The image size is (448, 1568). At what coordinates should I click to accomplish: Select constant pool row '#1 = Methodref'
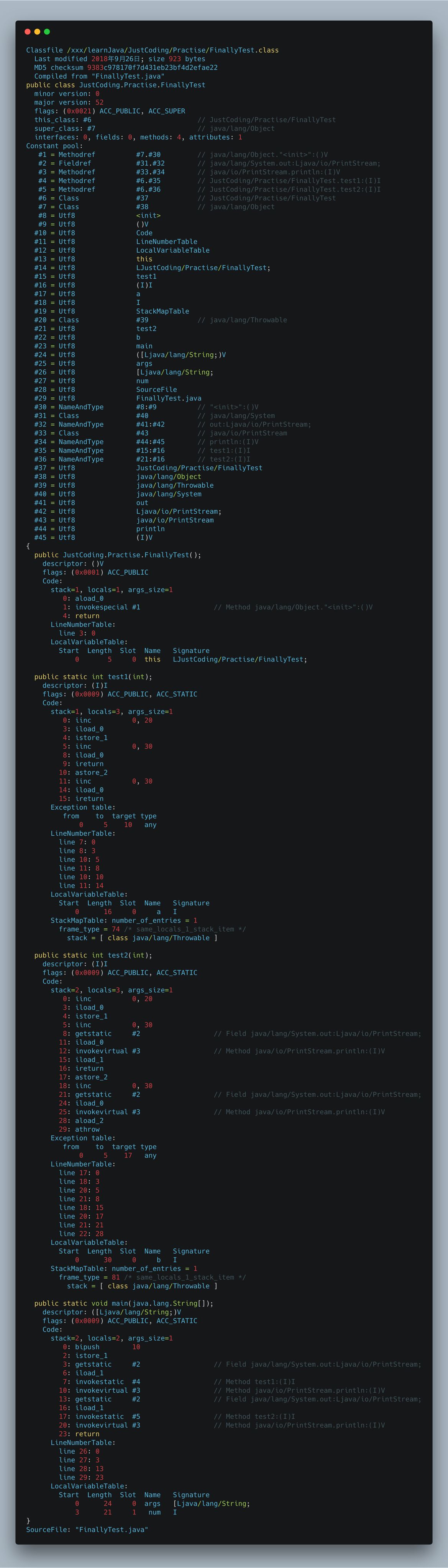pyautogui.click(x=183, y=155)
